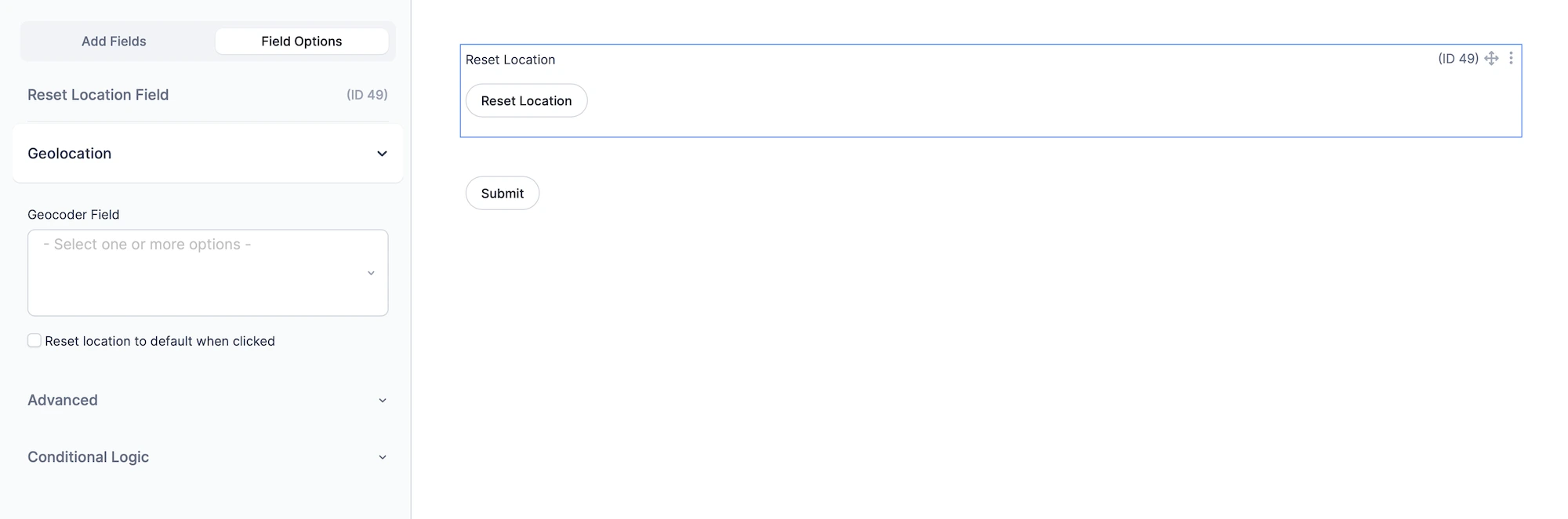Click the 'Reset location to default when clicked' label

160,341
